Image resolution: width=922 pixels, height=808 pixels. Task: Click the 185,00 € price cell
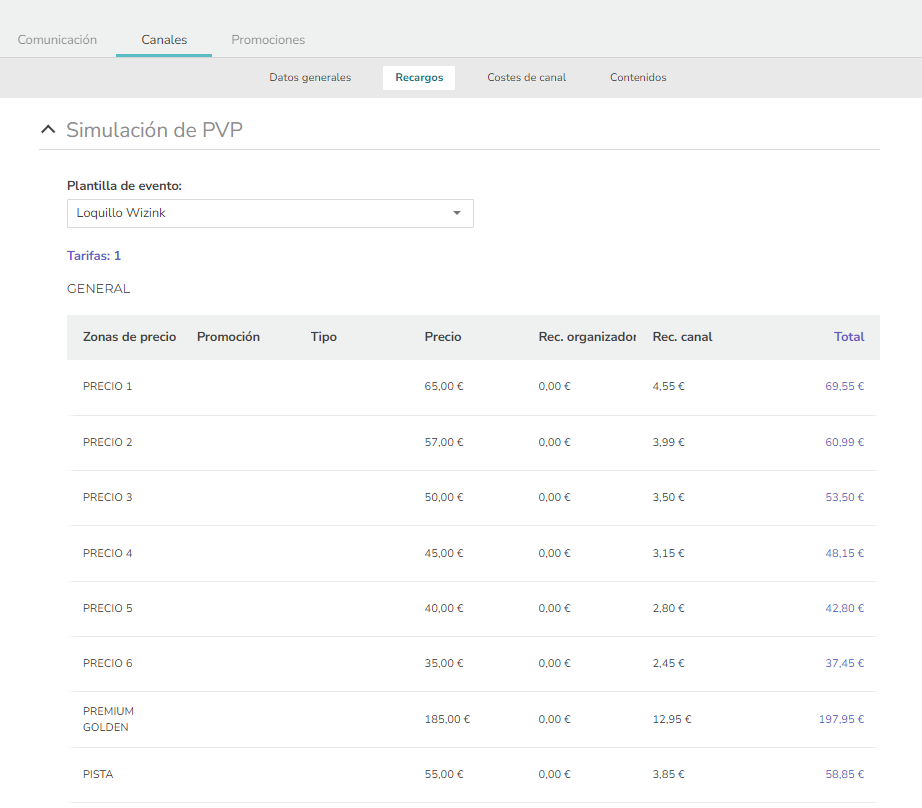click(447, 719)
